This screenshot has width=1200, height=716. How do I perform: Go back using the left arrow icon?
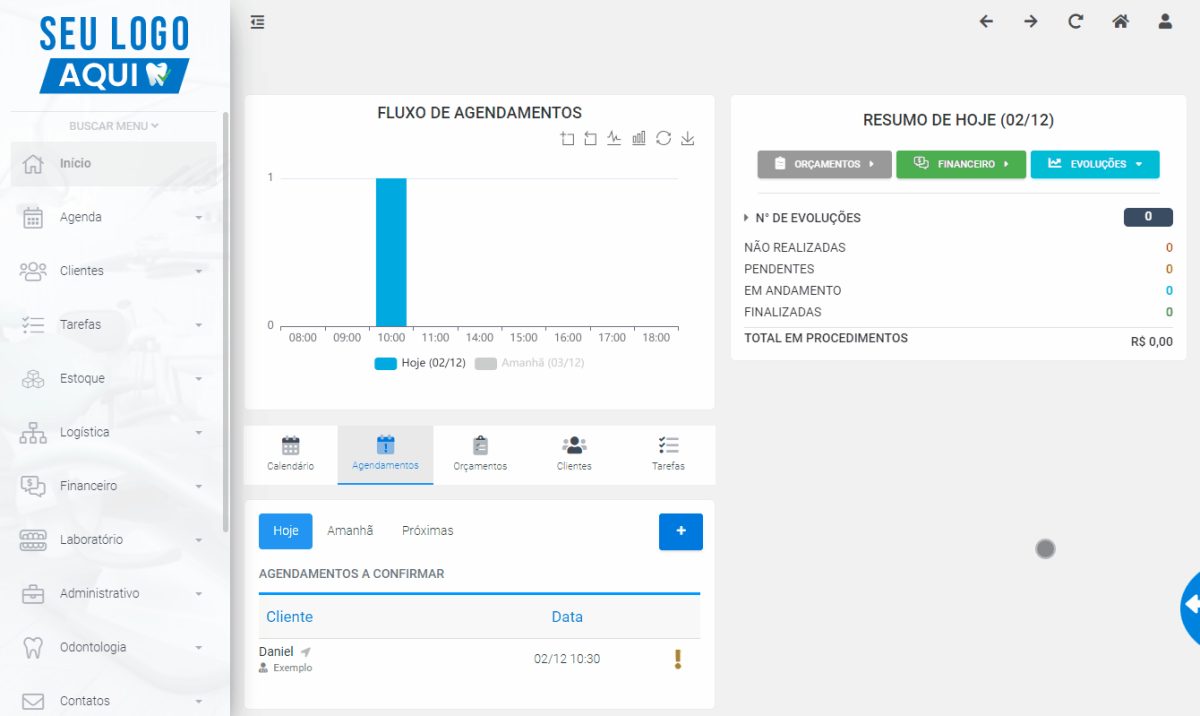[x=986, y=21]
